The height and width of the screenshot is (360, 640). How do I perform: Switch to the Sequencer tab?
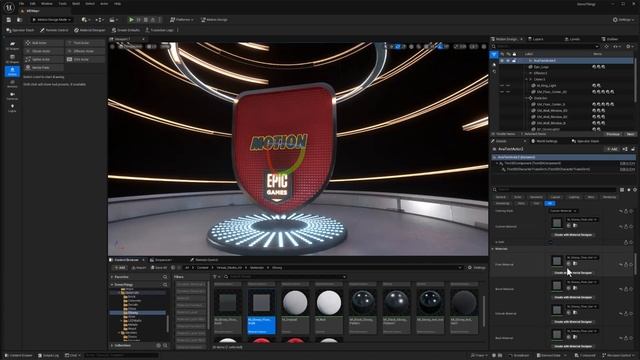[x=161, y=260]
